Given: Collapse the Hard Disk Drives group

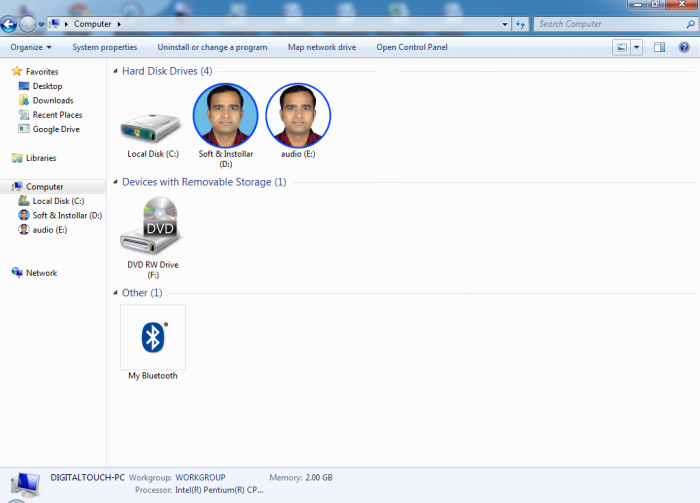Looking at the screenshot, I should tap(115, 71).
